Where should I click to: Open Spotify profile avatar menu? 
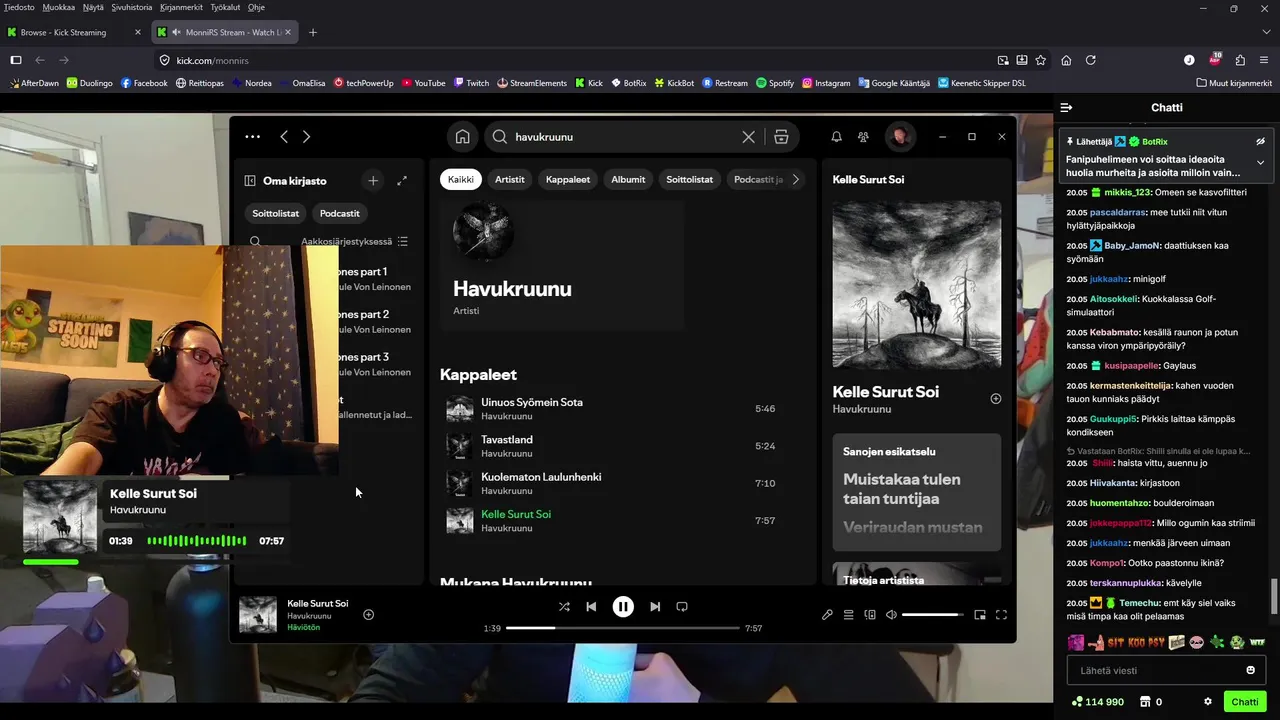click(x=900, y=137)
